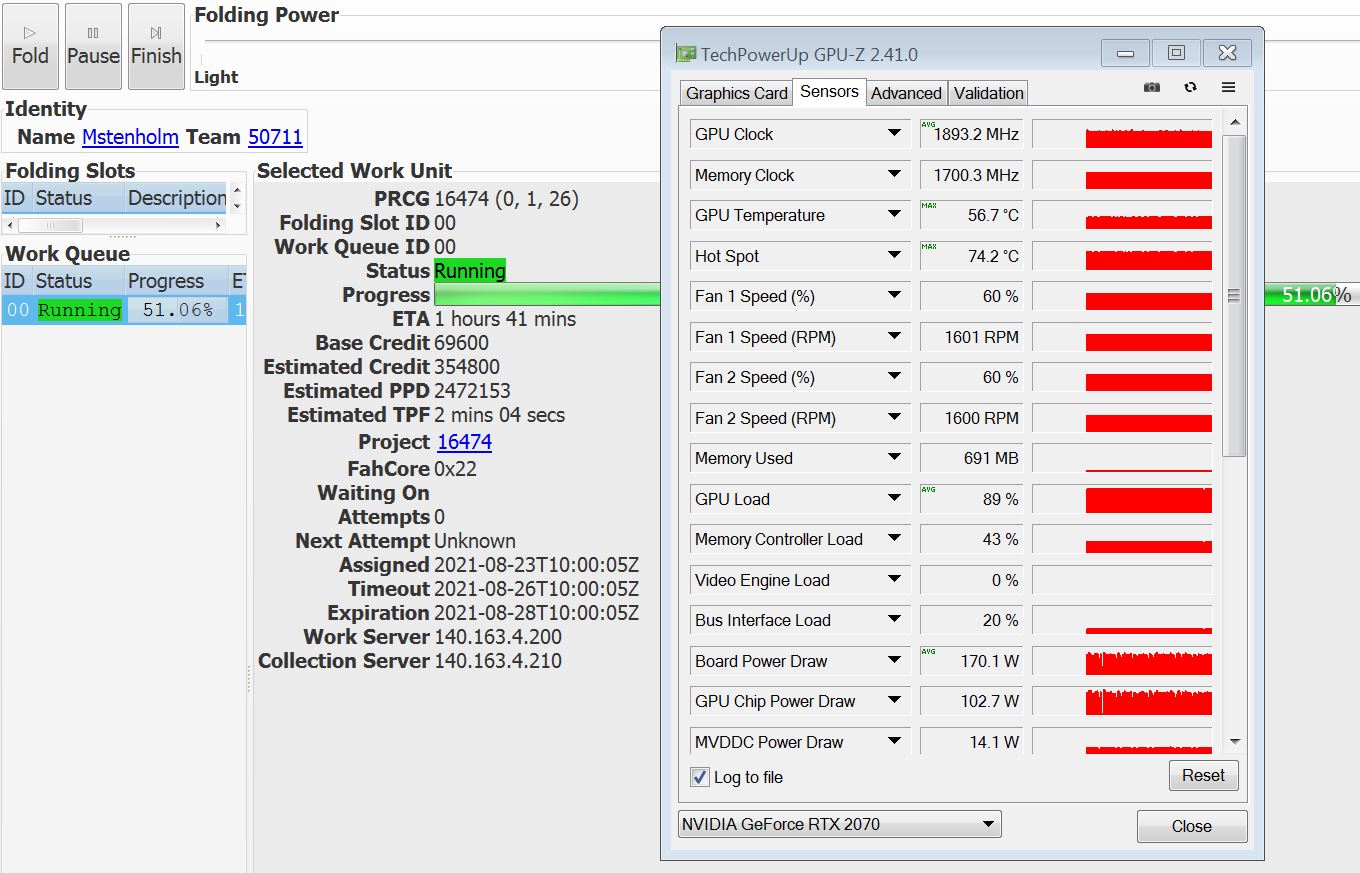Toggle the Log to file checkbox
1360x873 pixels.
click(700, 777)
